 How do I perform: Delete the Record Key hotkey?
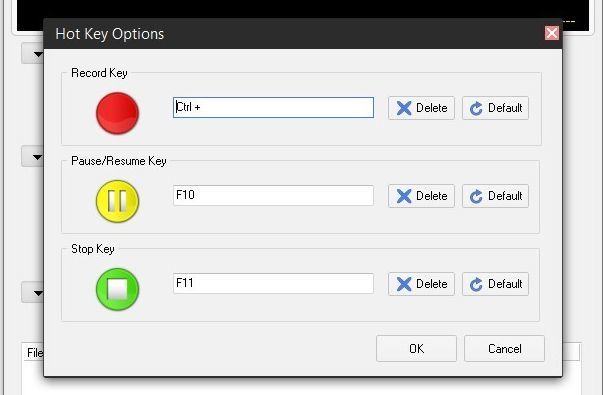coord(421,108)
